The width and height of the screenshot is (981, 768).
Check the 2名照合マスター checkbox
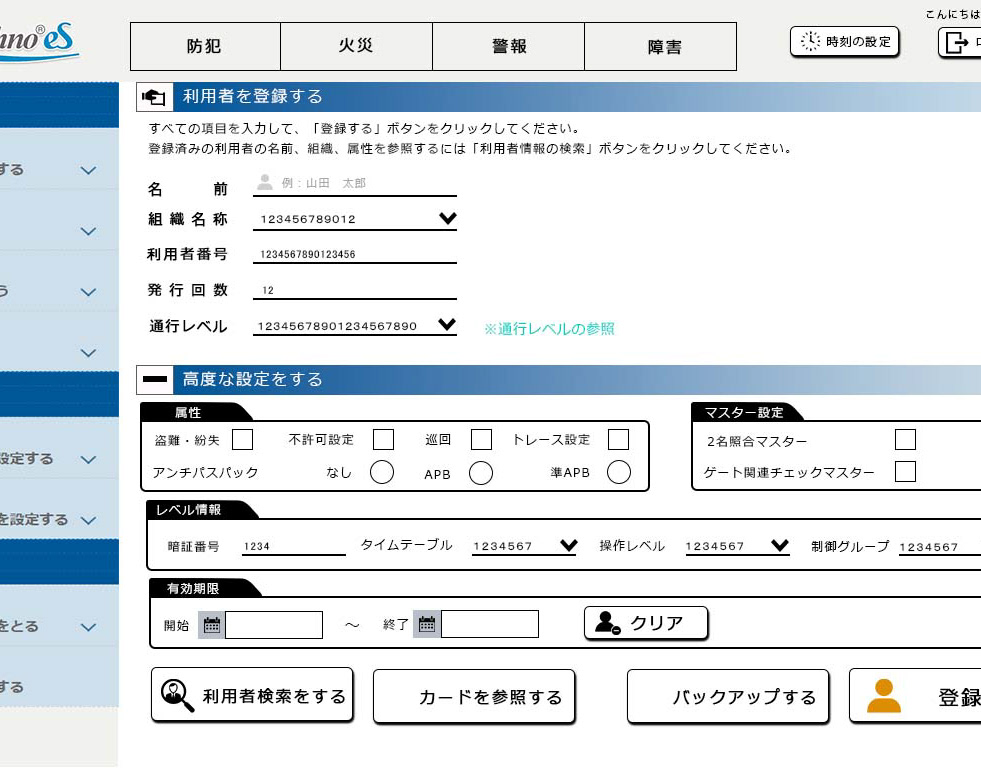click(x=905, y=440)
